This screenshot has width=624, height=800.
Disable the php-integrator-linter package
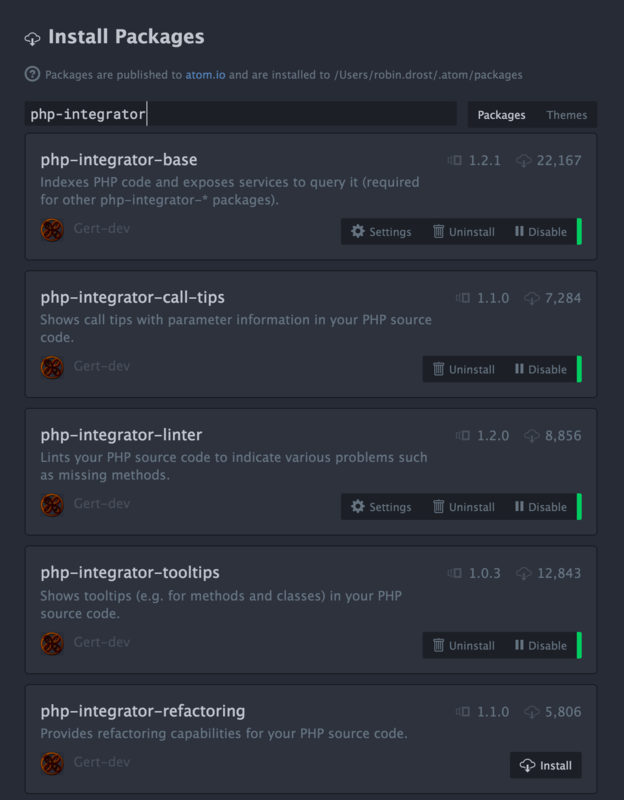[541, 507]
